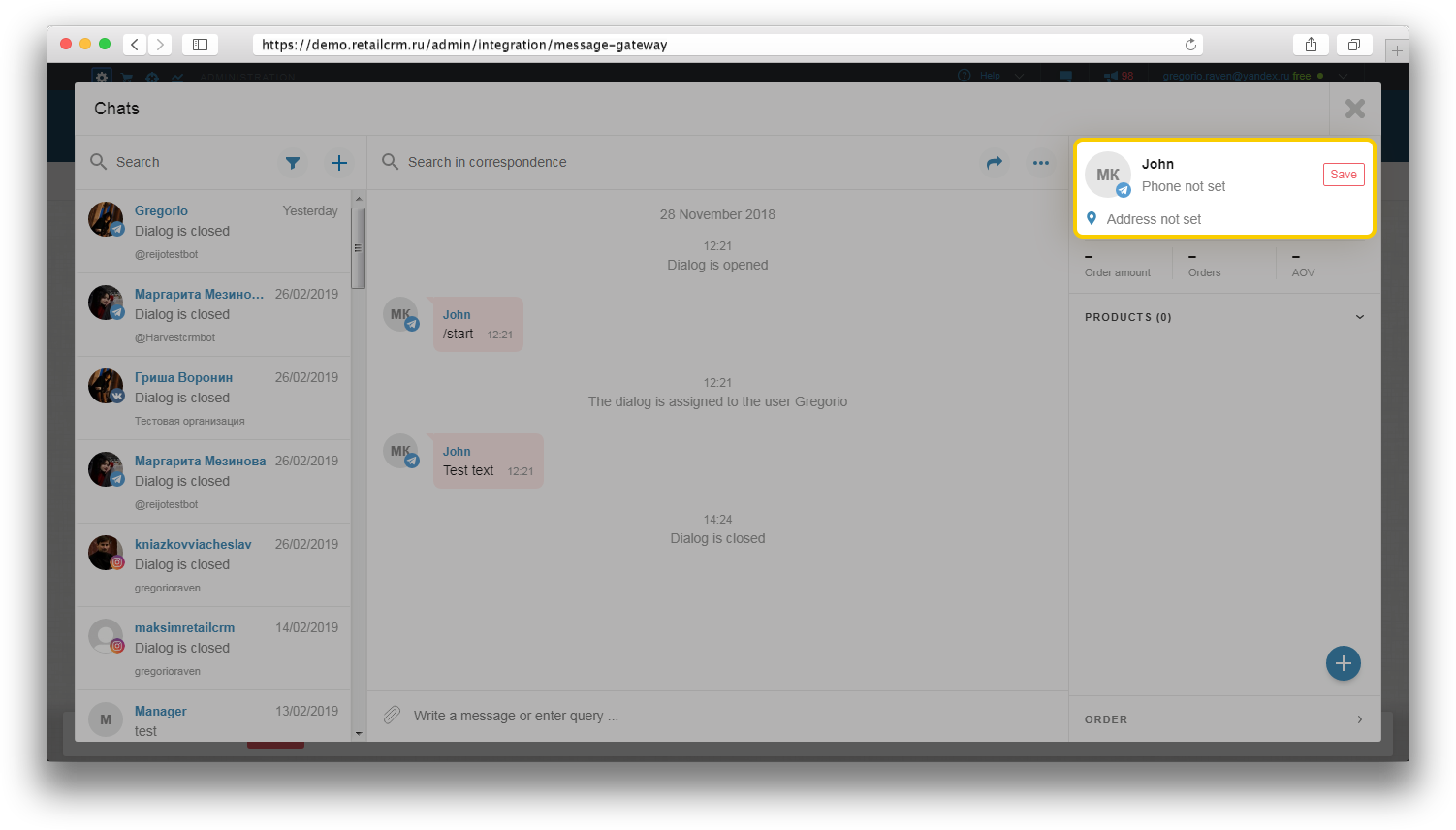Click Тестовая организация under Гриша Воронин

[x=189, y=421]
